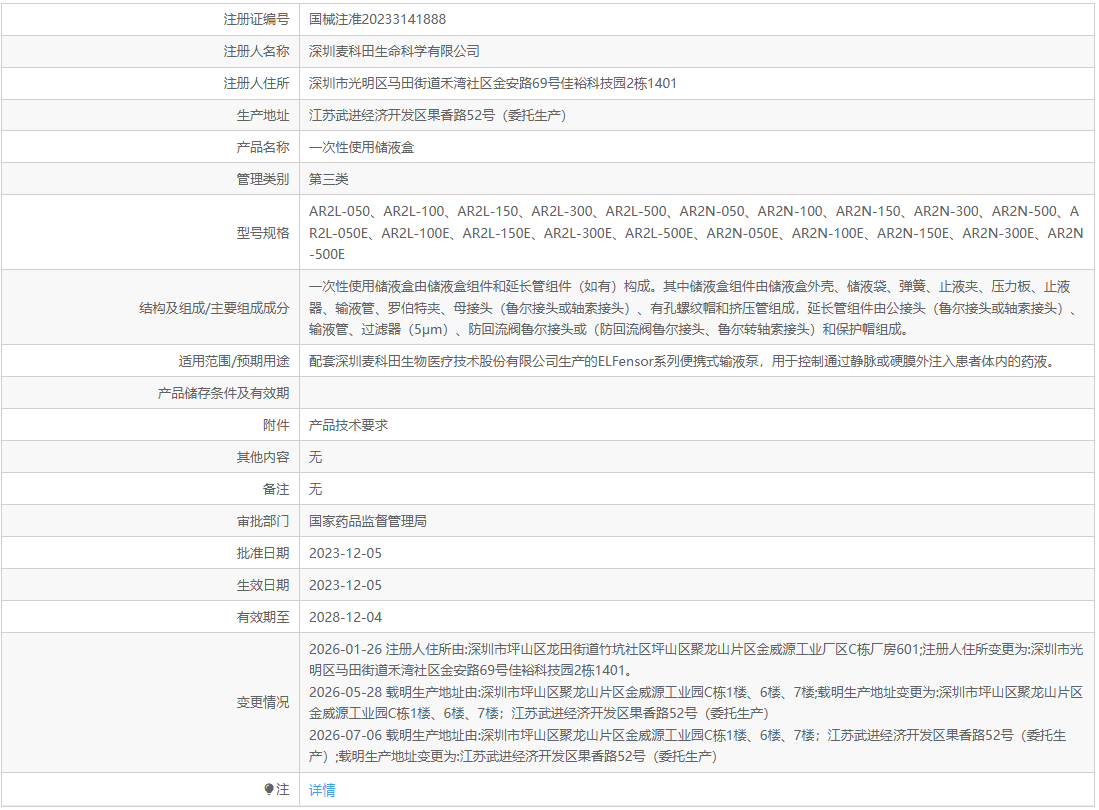Select the 产品技术要求 attachment value
This screenshot has height=810, width=1099.
coord(348,425)
